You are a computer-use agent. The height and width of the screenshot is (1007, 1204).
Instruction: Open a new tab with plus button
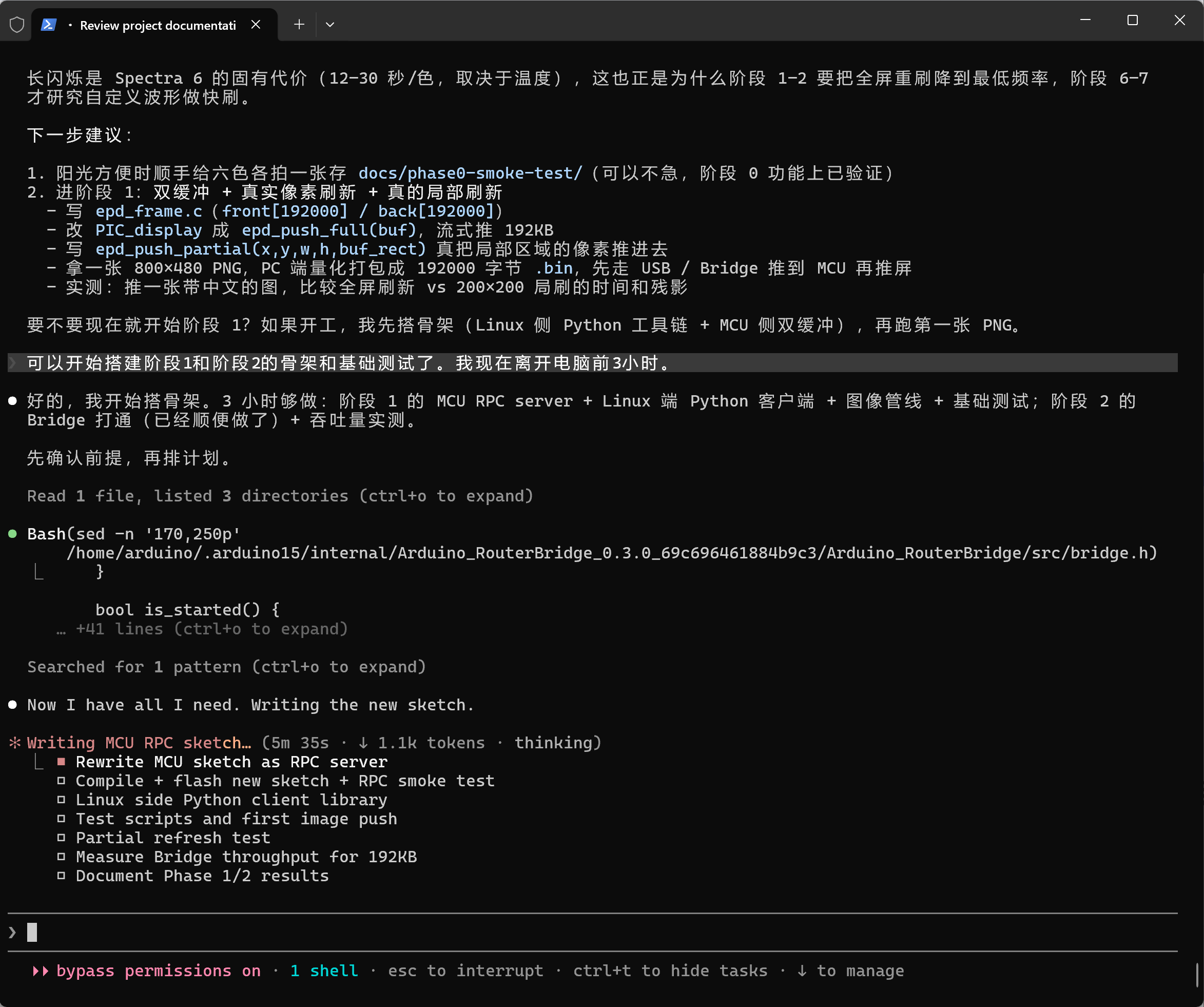click(x=299, y=24)
